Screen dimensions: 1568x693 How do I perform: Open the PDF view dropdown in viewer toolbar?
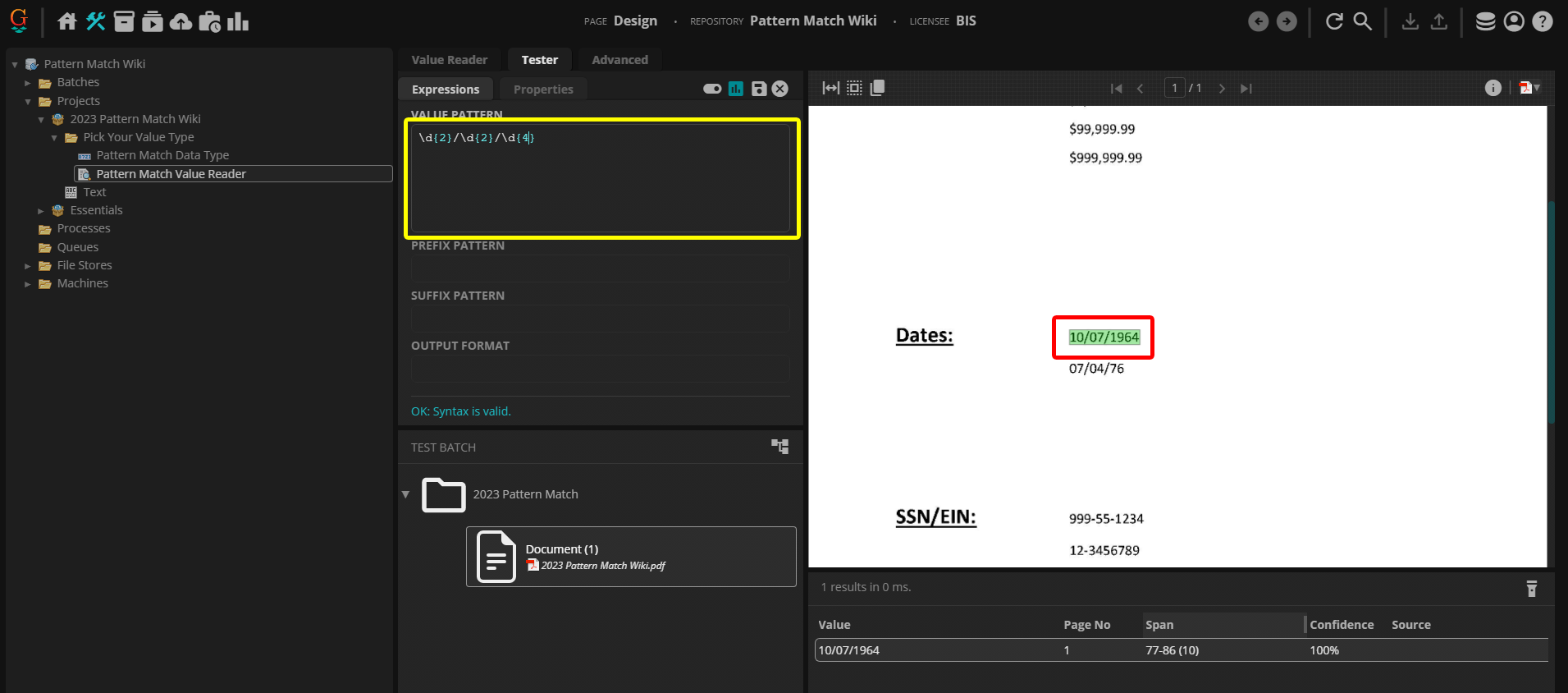pos(1529,88)
